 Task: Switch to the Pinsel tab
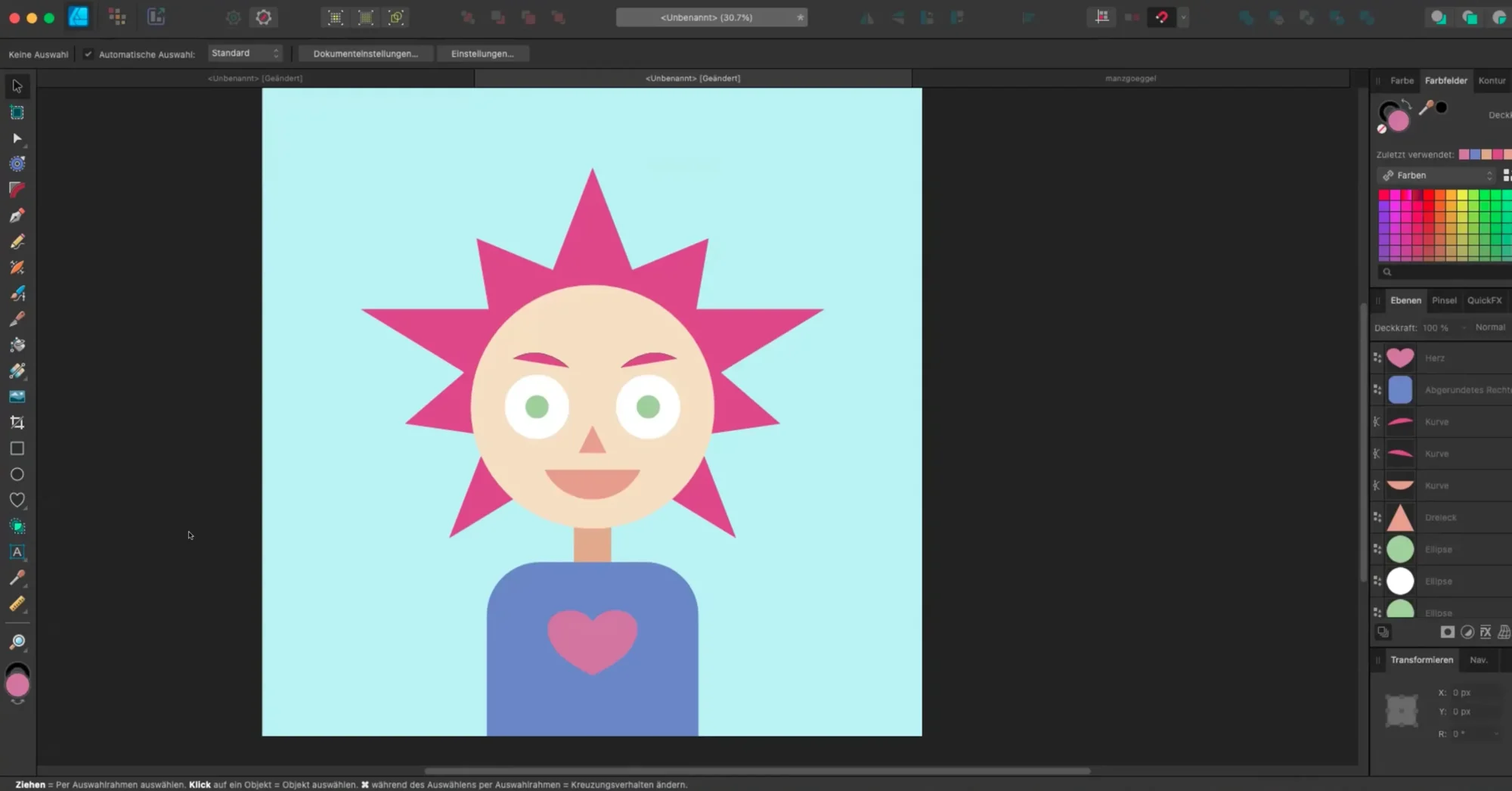click(1444, 300)
